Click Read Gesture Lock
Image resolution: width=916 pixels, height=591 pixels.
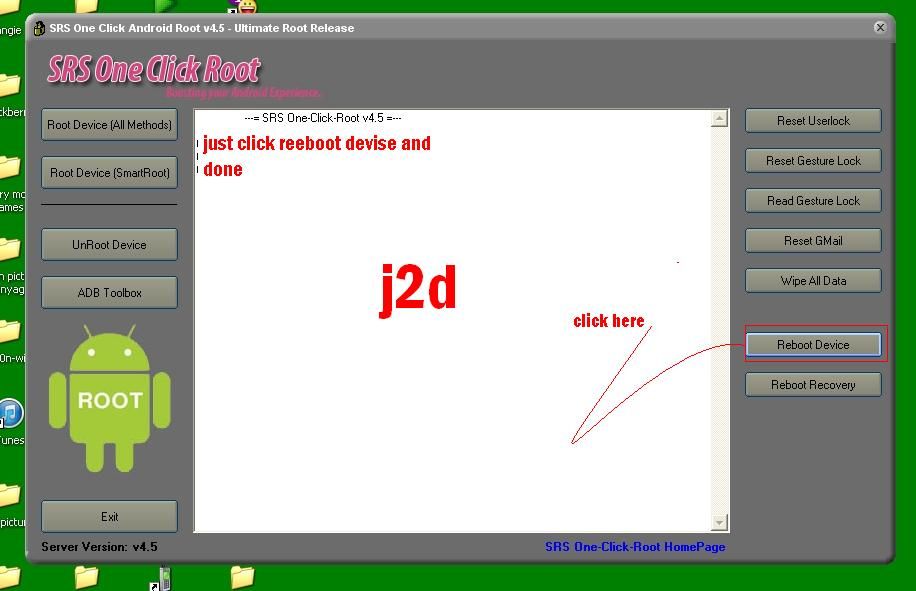(813, 201)
